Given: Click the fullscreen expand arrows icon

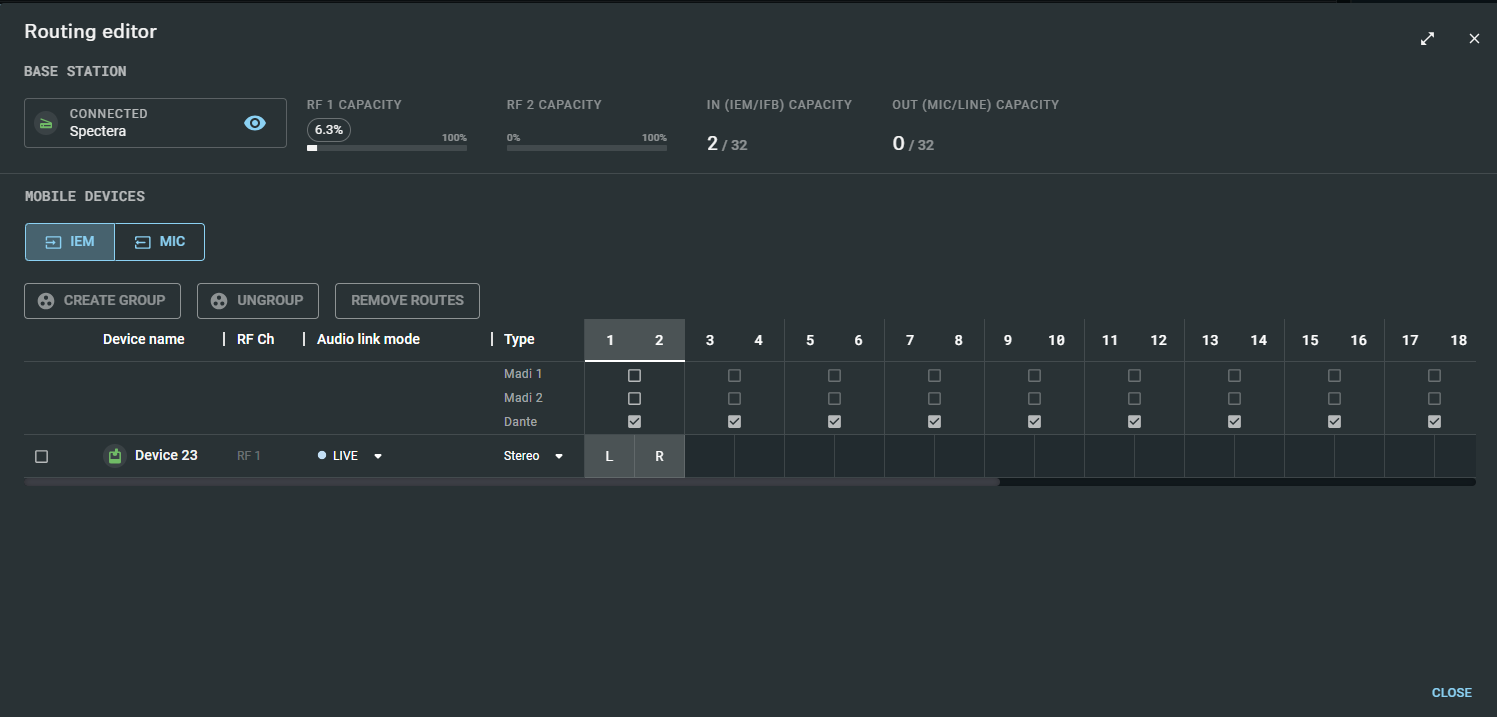Looking at the screenshot, I should tap(1427, 38).
